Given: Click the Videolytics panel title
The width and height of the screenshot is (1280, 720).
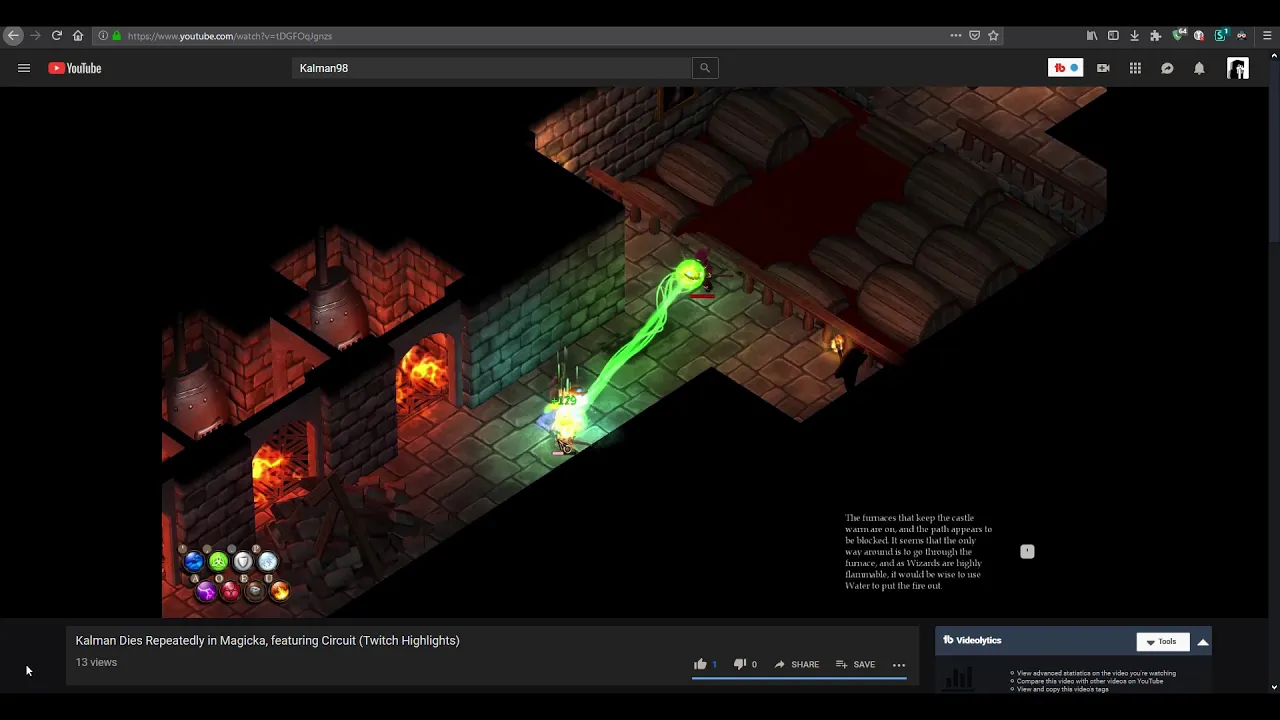Looking at the screenshot, I should [x=972, y=640].
